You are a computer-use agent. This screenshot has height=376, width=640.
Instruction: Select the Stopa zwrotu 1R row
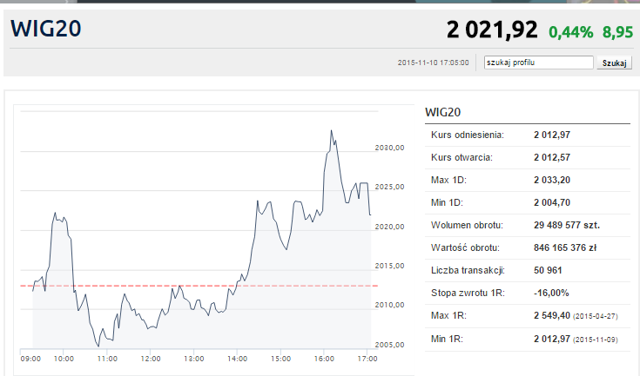527,293
